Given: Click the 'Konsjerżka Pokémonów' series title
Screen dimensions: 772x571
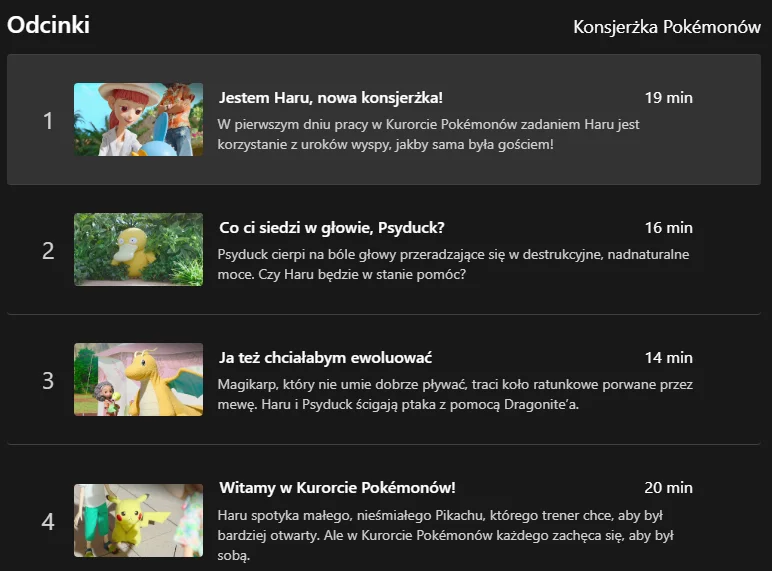Looking at the screenshot, I should pyautogui.click(x=667, y=27).
